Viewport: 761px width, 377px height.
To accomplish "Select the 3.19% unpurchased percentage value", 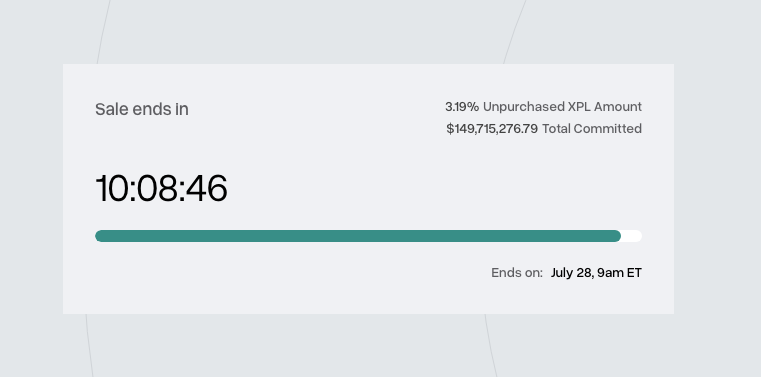I will click(462, 106).
